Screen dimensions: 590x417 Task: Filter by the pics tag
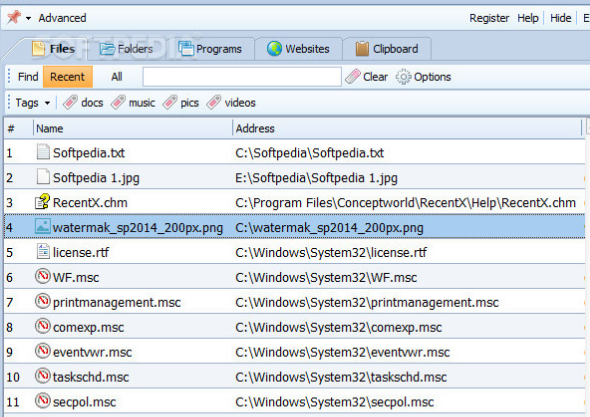[x=181, y=102]
